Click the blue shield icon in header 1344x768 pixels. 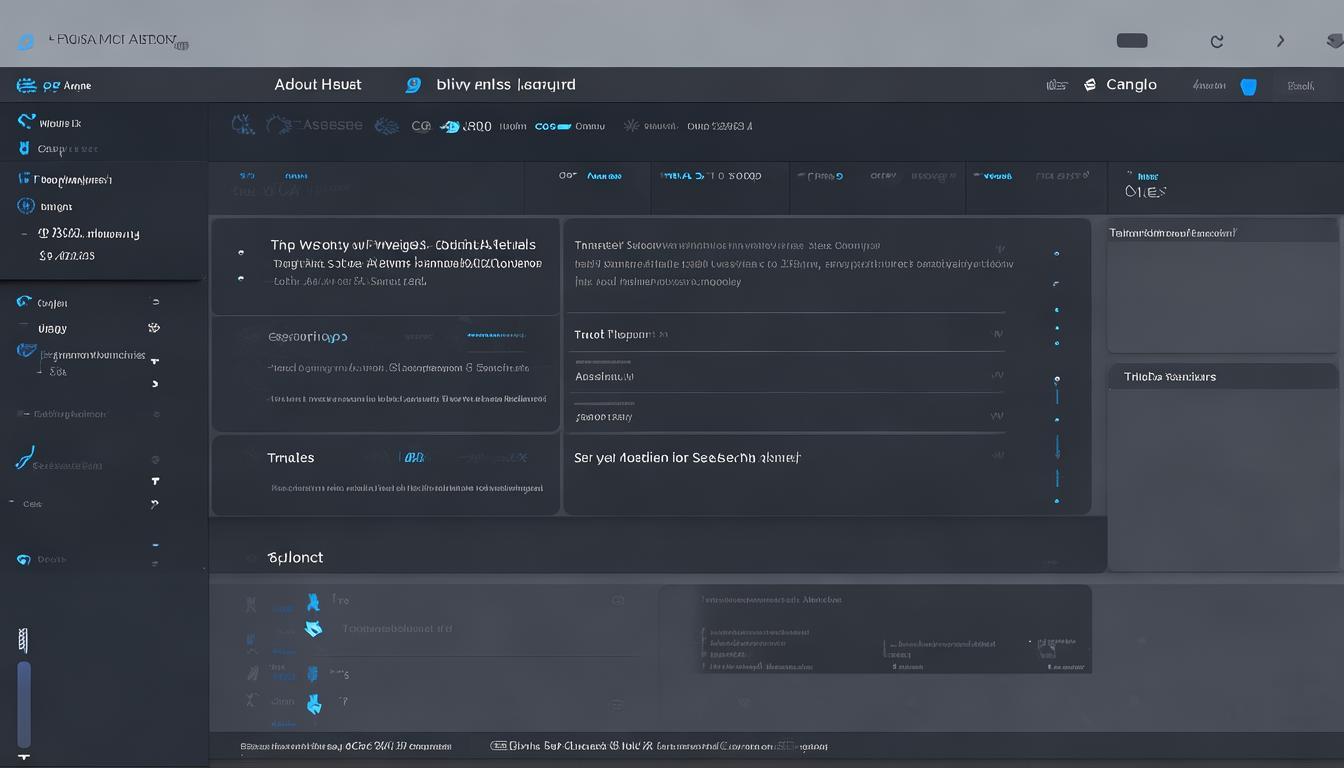pyautogui.click(x=1248, y=86)
